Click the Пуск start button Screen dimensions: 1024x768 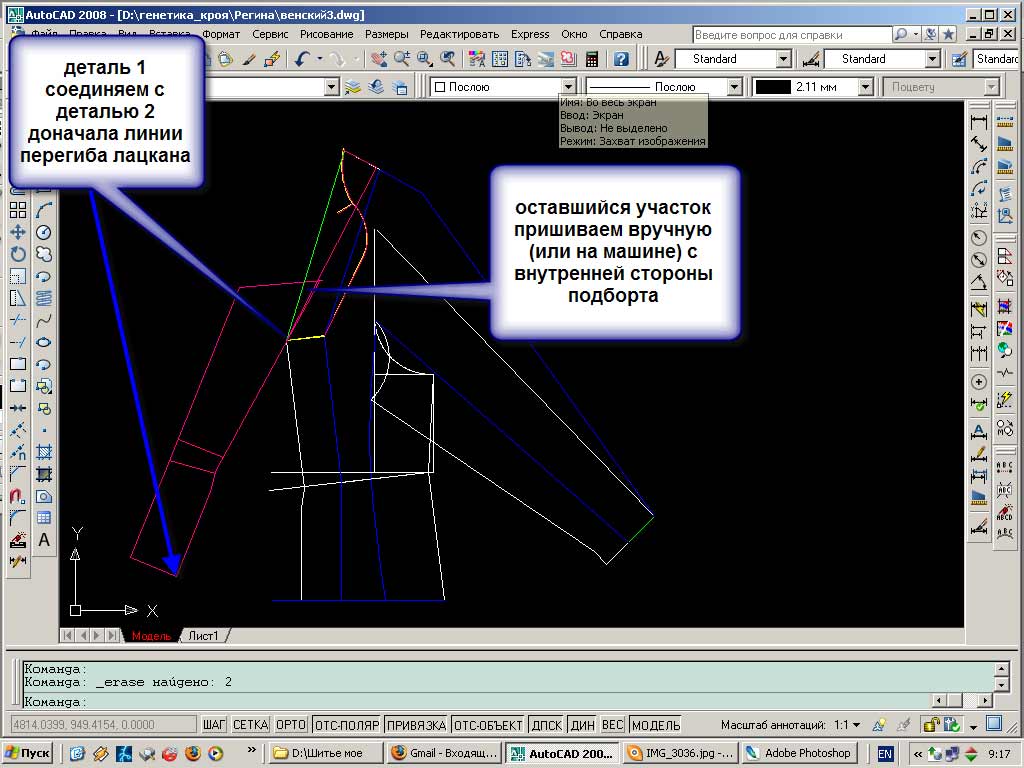click(28, 753)
